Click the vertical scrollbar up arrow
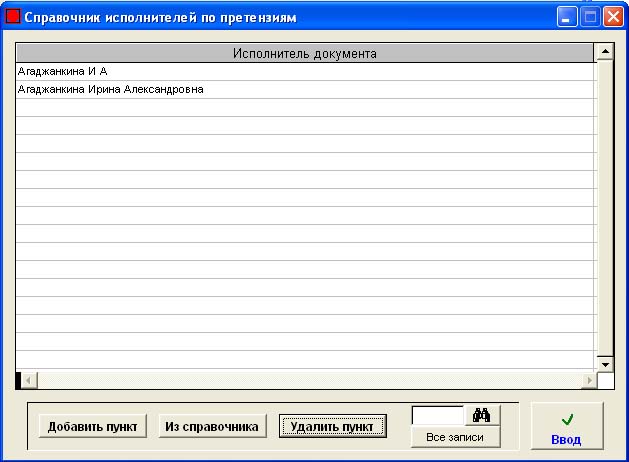 605,52
